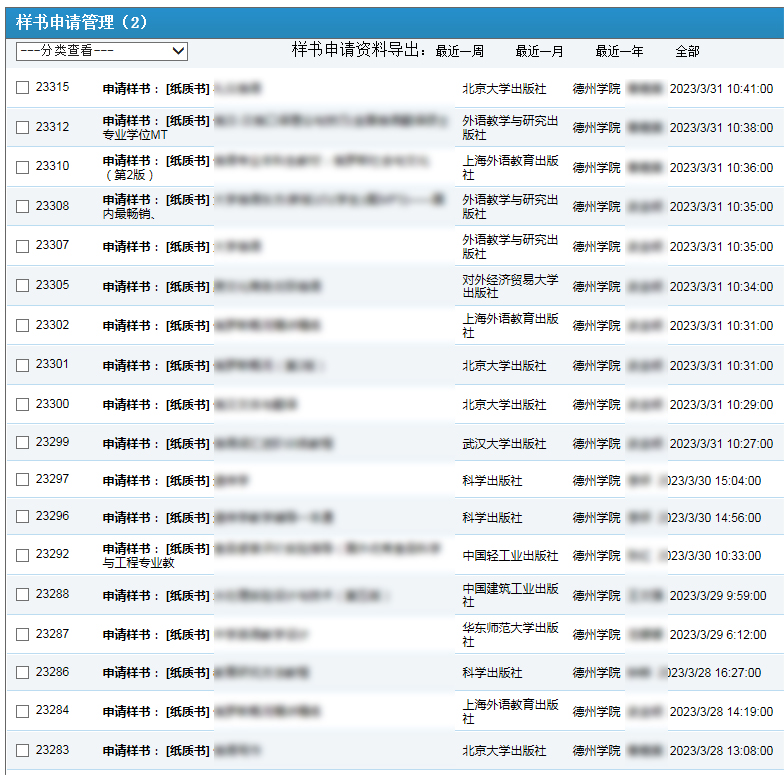Click 中国轻工业出版社 publisher name
This screenshot has height=775, width=784.
pyautogui.click(x=510, y=556)
